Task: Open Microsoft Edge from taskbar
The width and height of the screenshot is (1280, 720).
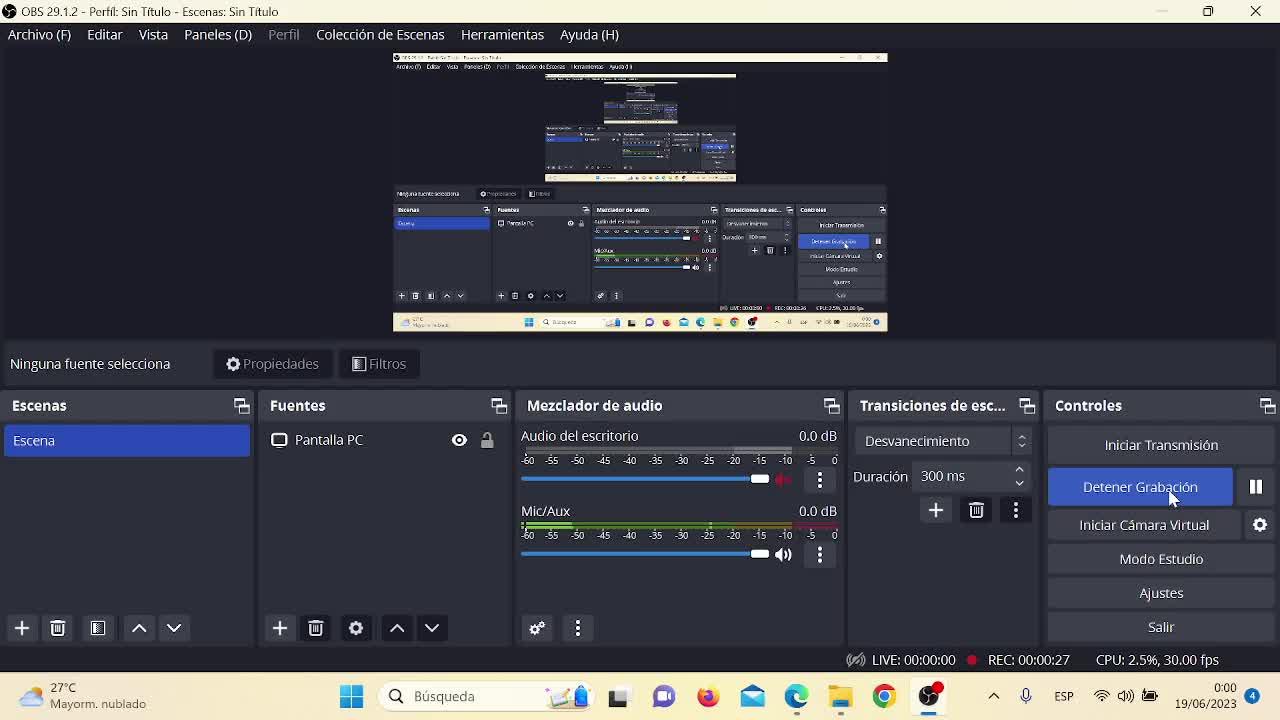Action: coord(796,696)
